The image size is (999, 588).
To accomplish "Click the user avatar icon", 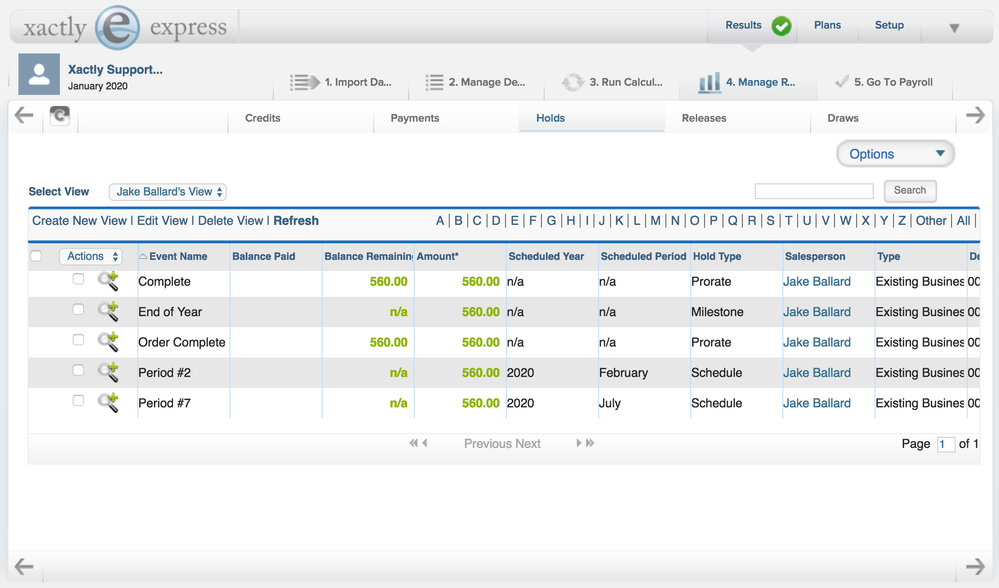I will pos(39,75).
